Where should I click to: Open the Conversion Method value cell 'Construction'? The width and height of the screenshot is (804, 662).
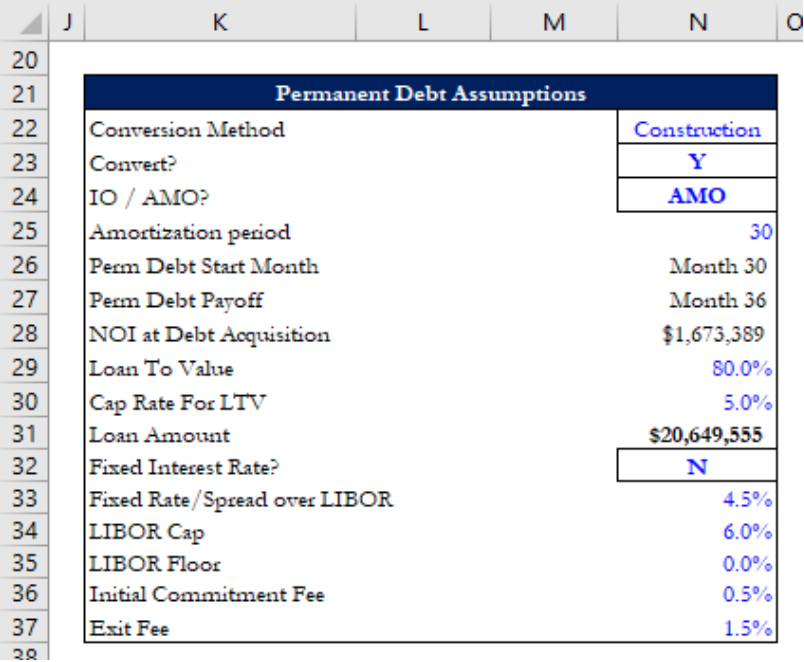[697, 127]
